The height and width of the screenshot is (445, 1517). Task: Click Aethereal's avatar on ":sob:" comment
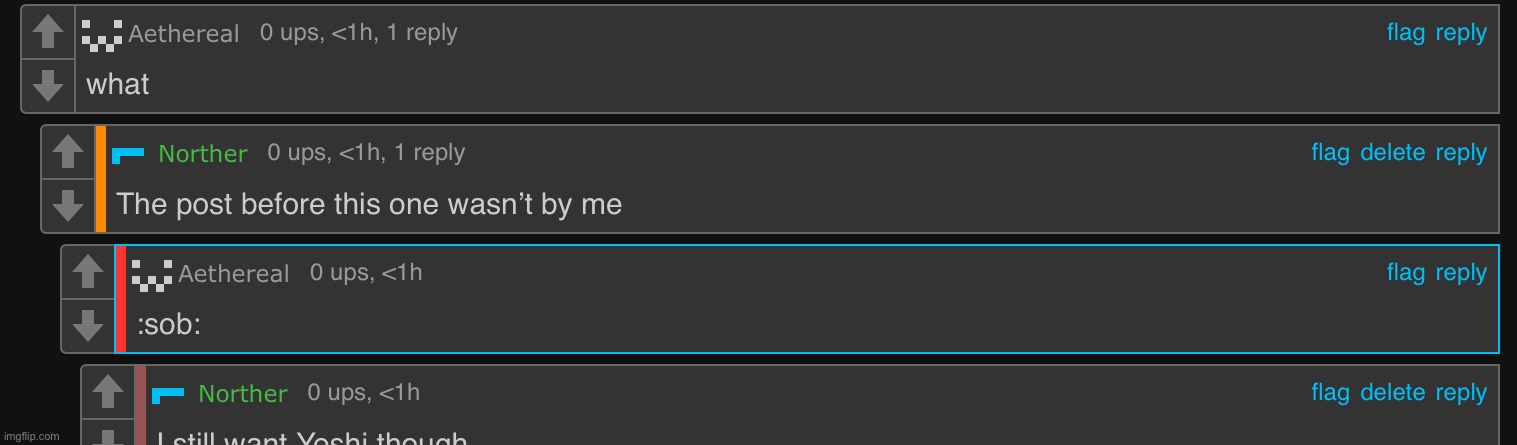coord(153,275)
